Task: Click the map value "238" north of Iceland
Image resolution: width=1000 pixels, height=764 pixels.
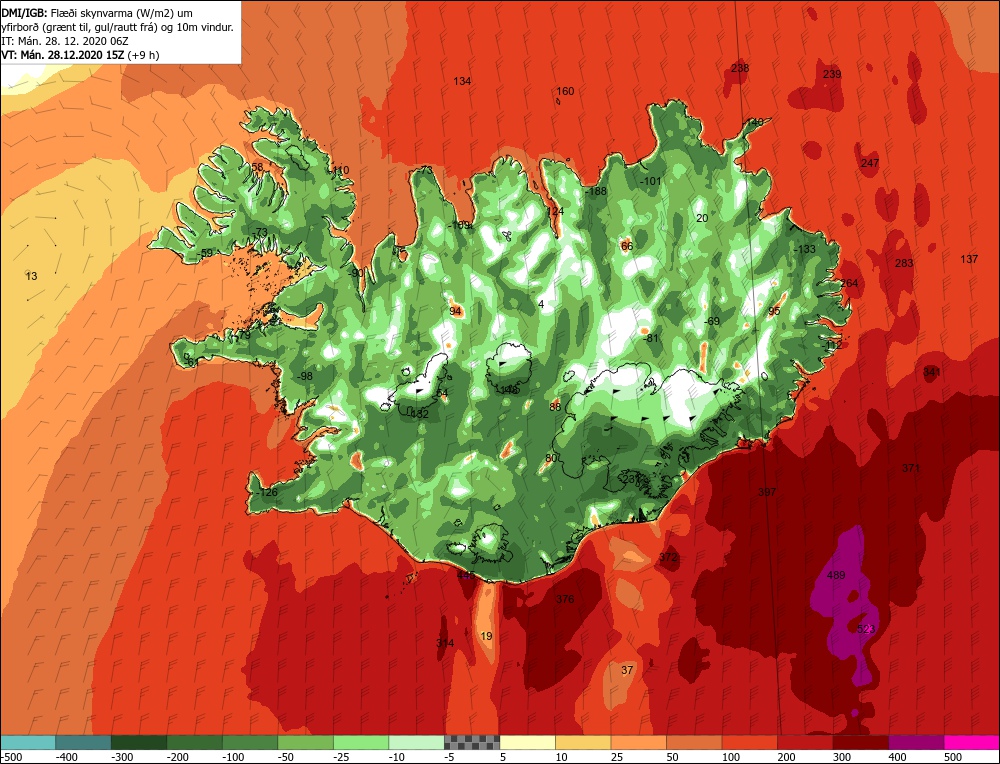Action: (740, 68)
